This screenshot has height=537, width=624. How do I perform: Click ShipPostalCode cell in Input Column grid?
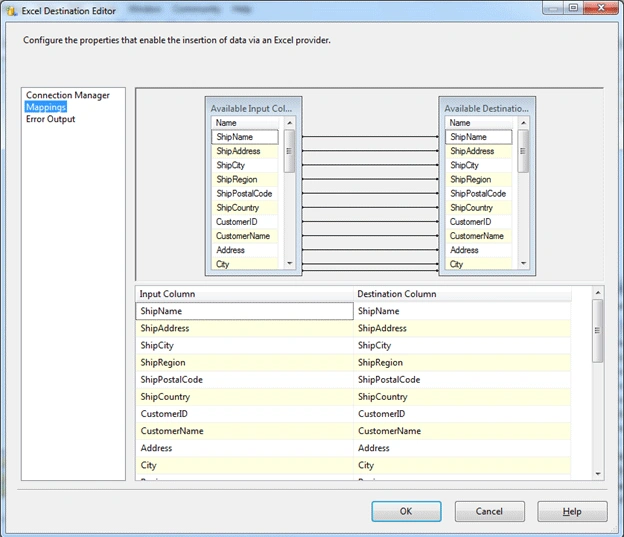click(244, 380)
